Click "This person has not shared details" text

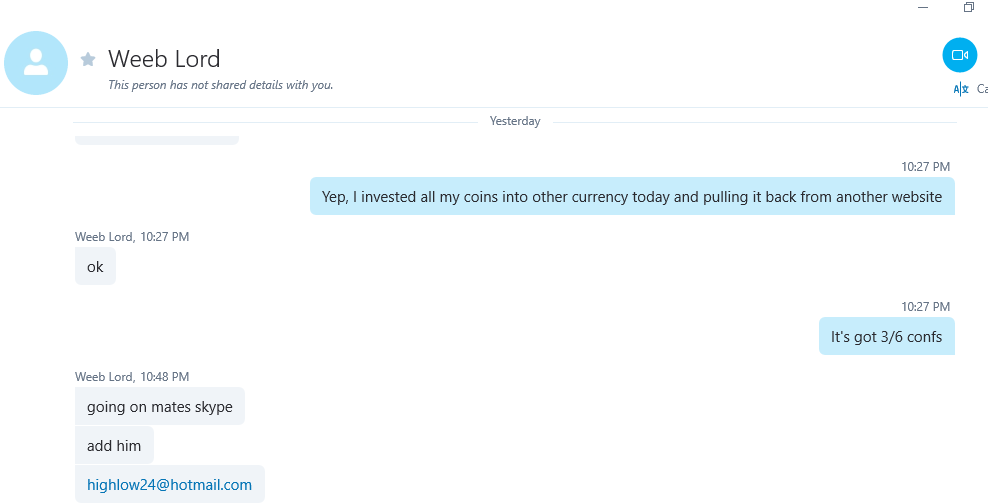click(x=221, y=84)
